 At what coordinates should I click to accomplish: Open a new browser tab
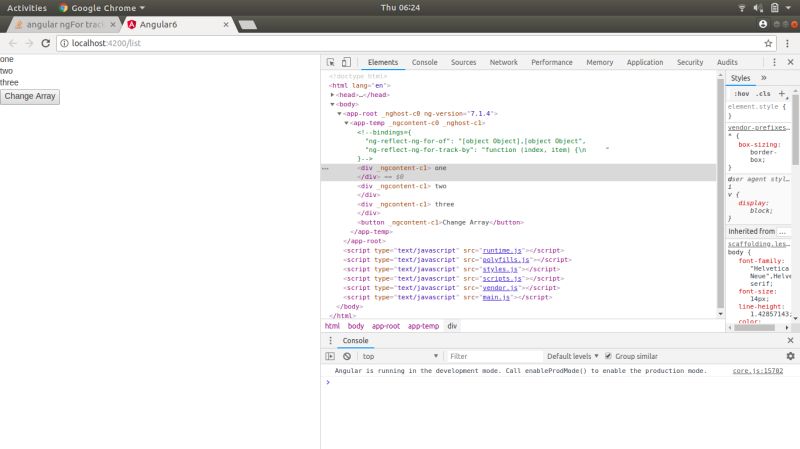[x=247, y=25]
